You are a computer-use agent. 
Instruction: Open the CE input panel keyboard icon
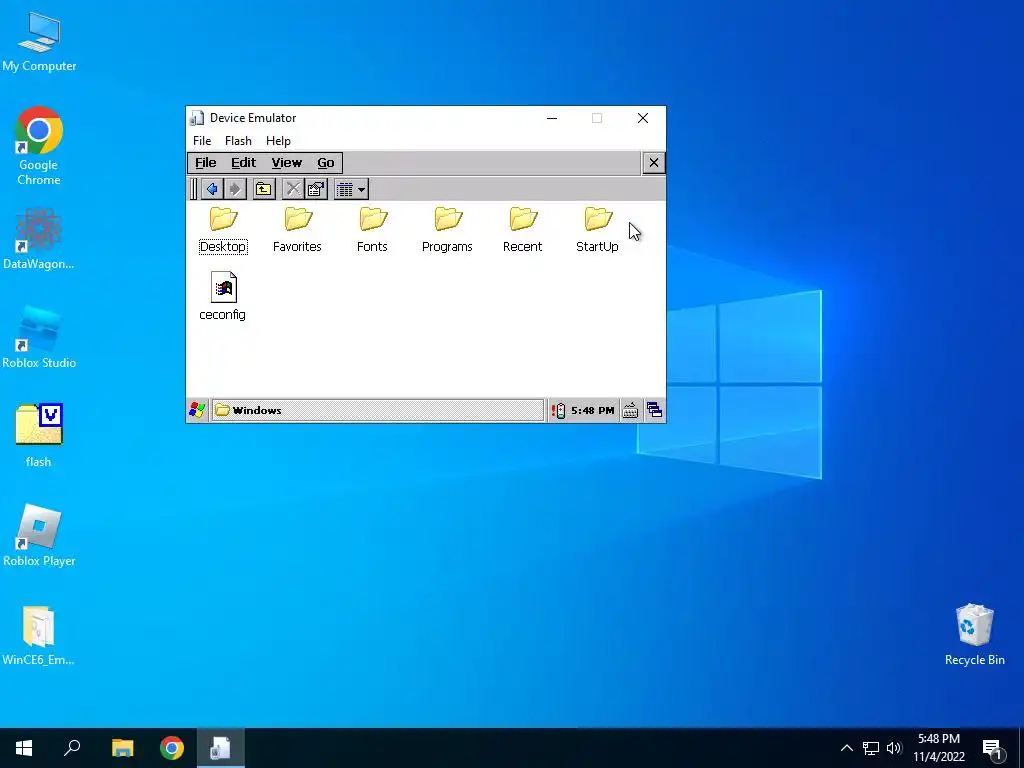pos(630,411)
